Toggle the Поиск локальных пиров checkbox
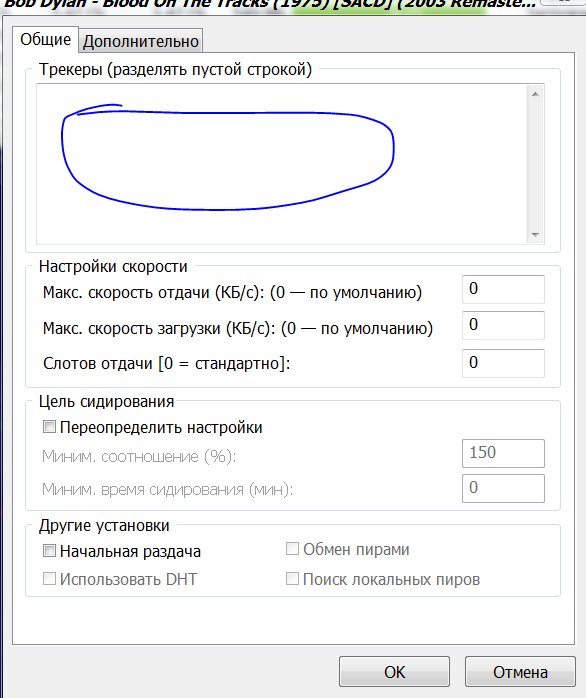586x698 pixels. tap(292, 579)
